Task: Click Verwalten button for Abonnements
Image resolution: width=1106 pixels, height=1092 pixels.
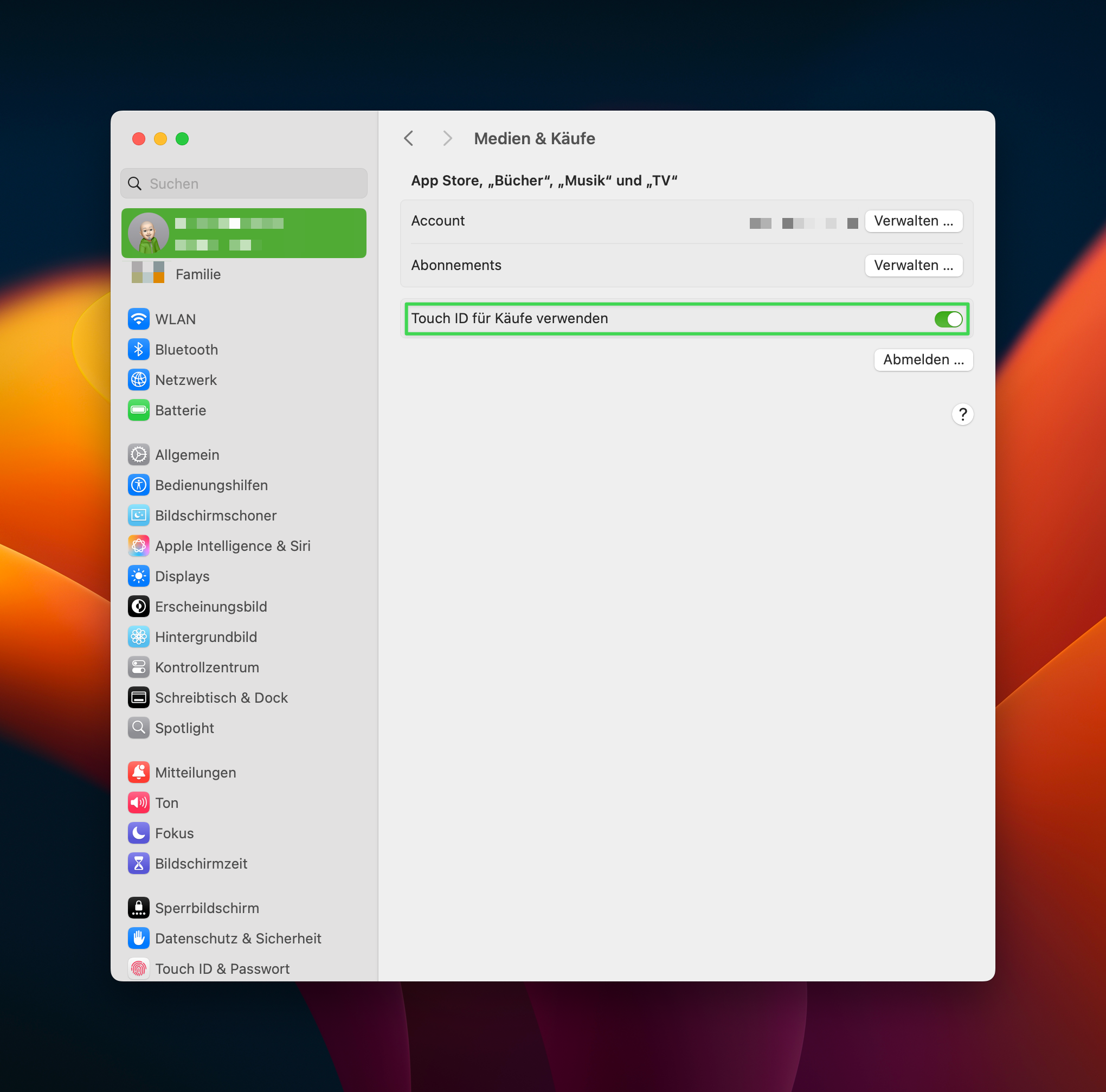Action: click(x=913, y=265)
